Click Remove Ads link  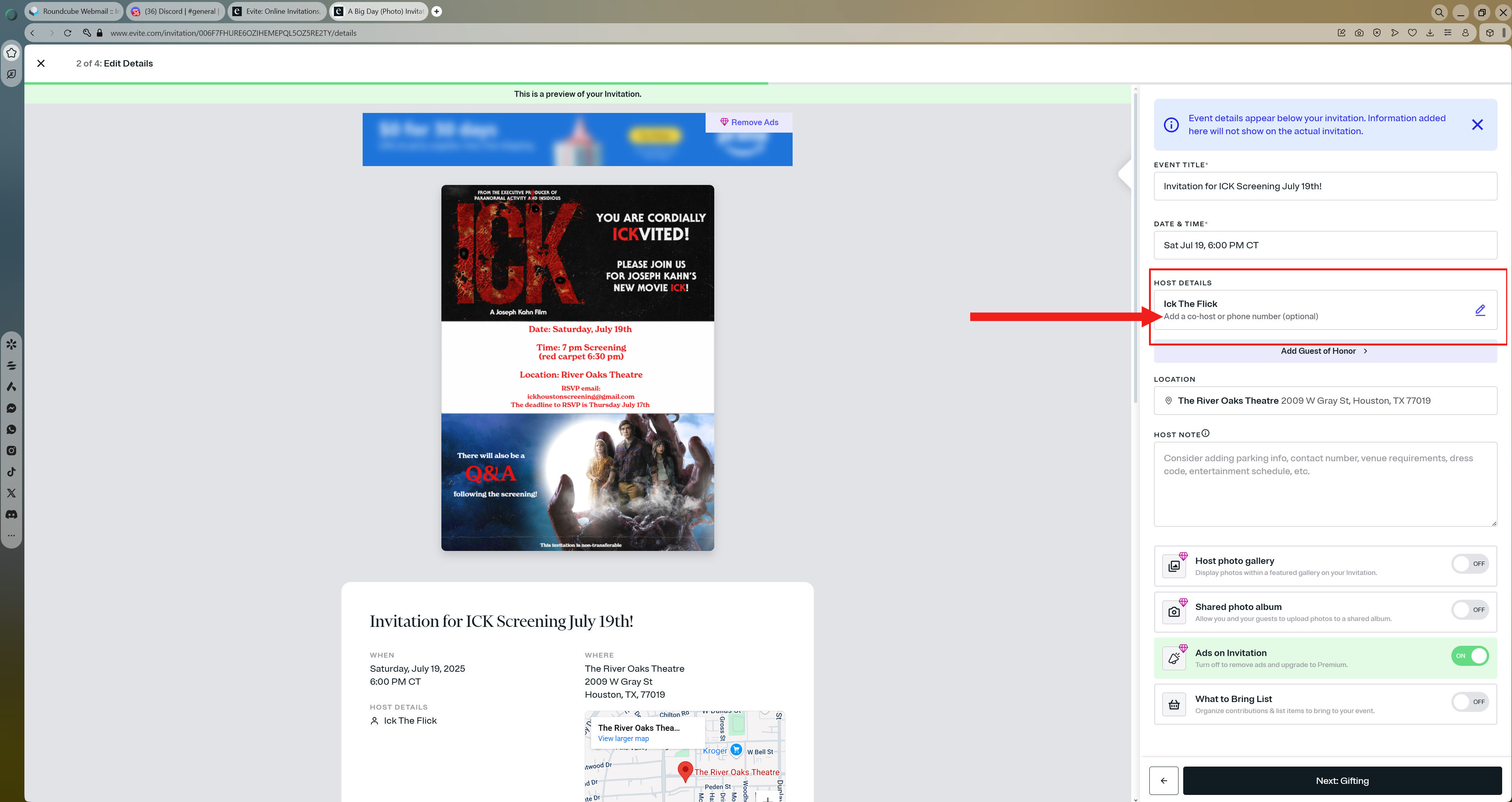coord(749,123)
